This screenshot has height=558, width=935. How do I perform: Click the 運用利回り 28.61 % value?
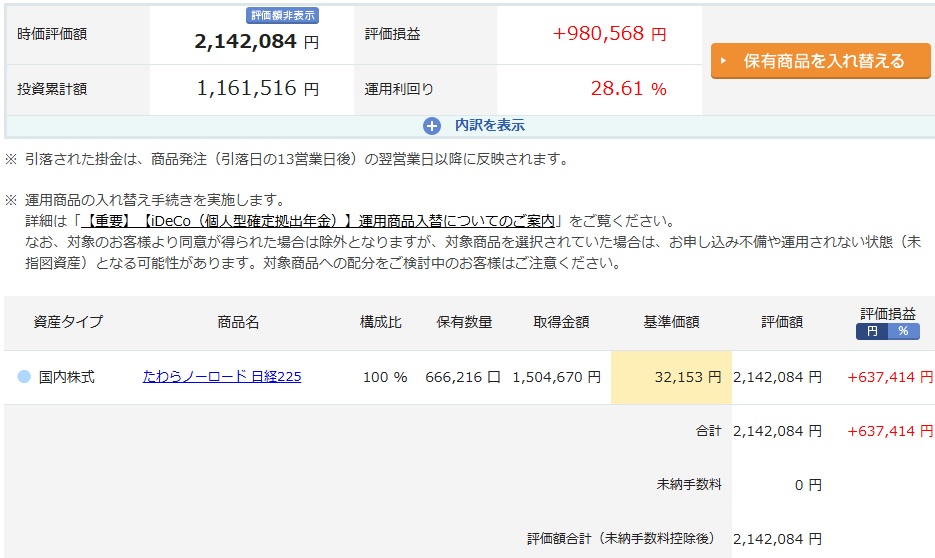tap(628, 89)
